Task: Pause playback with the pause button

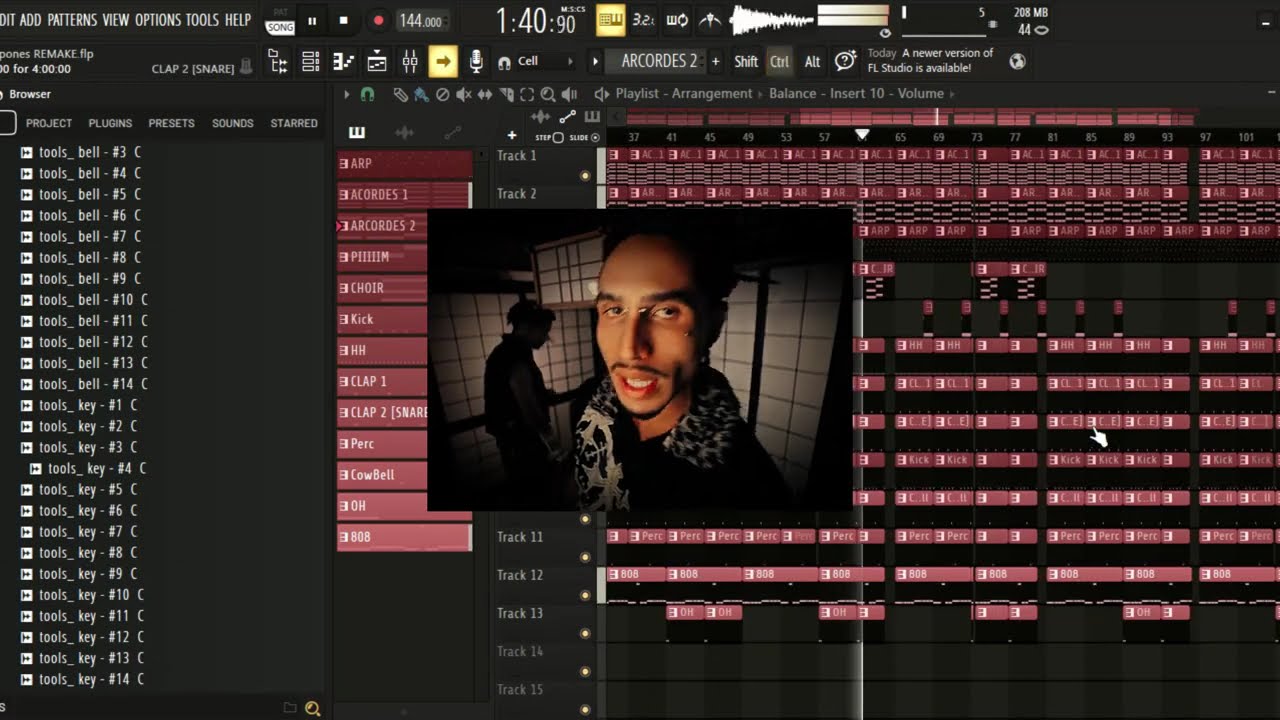Action: (312, 20)
